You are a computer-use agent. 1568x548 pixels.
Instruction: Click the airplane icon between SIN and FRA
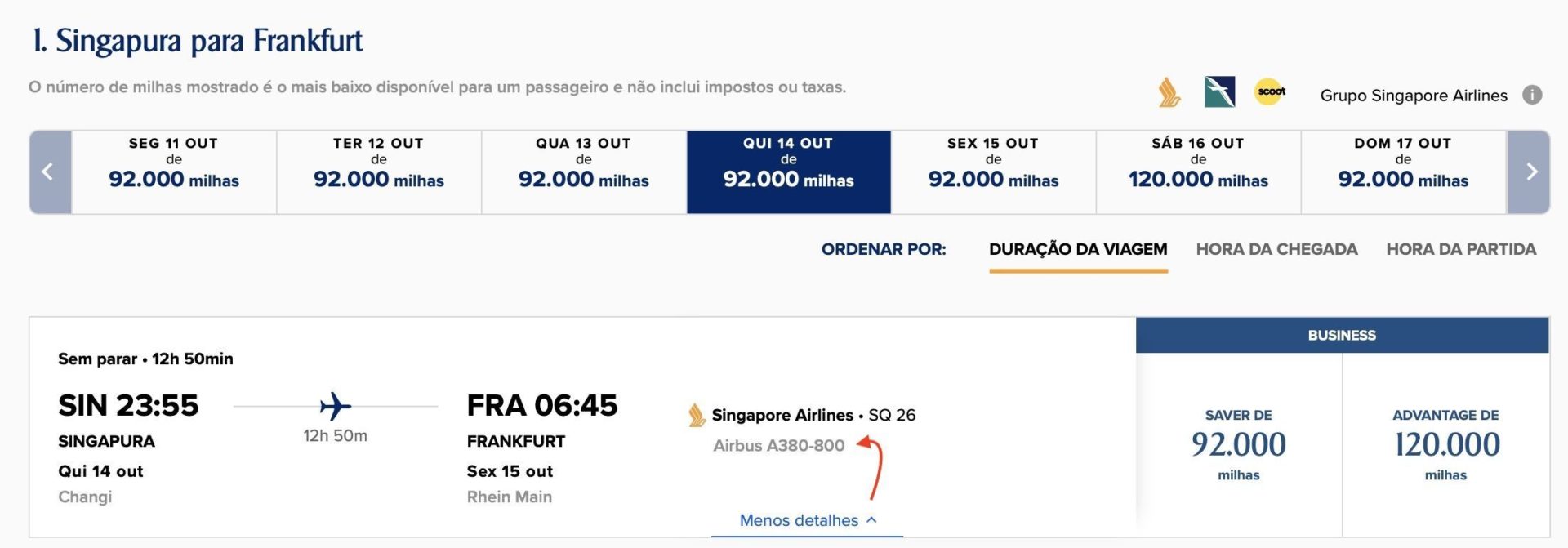[x=335, y=406]
